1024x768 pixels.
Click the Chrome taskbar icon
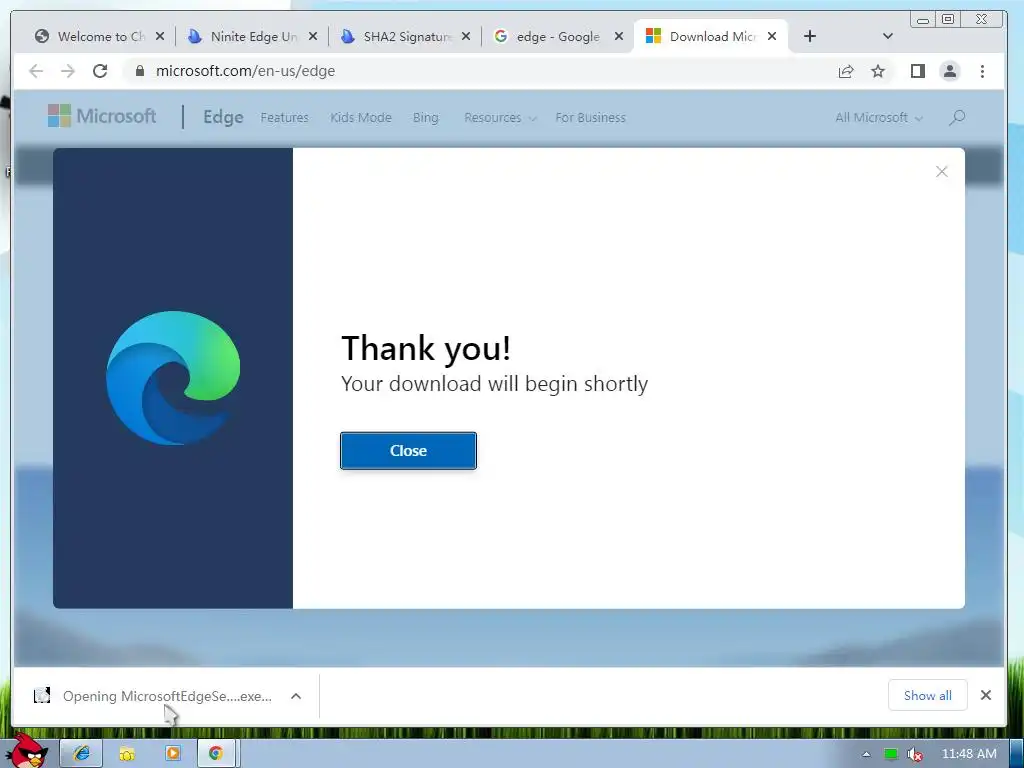point(216,754)
